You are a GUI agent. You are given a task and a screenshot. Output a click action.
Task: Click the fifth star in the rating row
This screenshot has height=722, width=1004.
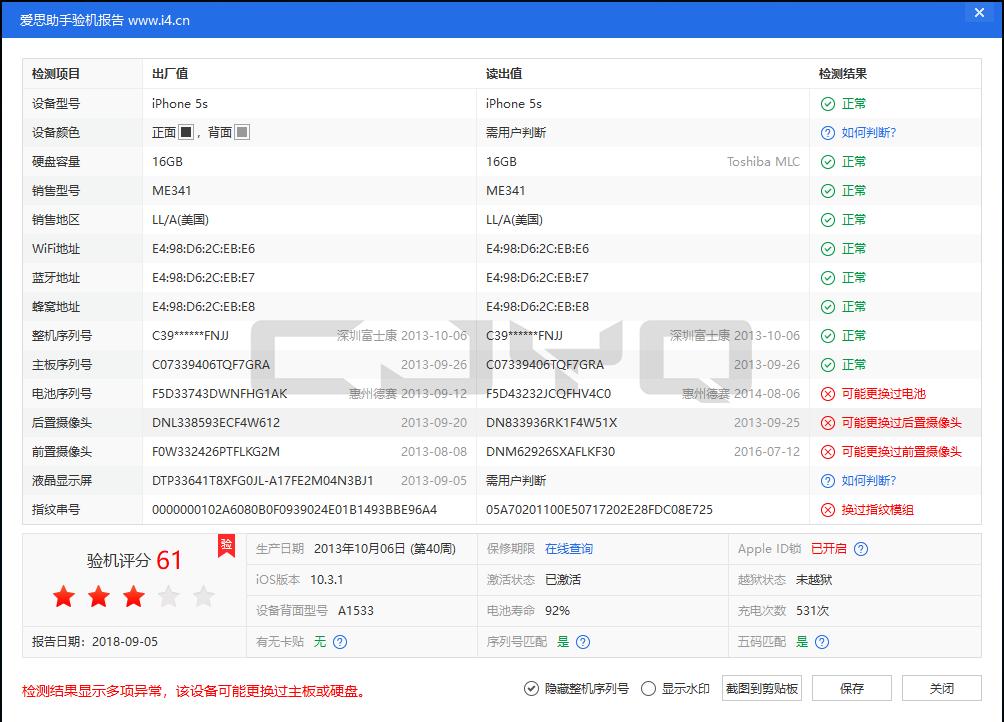point(203,595)
